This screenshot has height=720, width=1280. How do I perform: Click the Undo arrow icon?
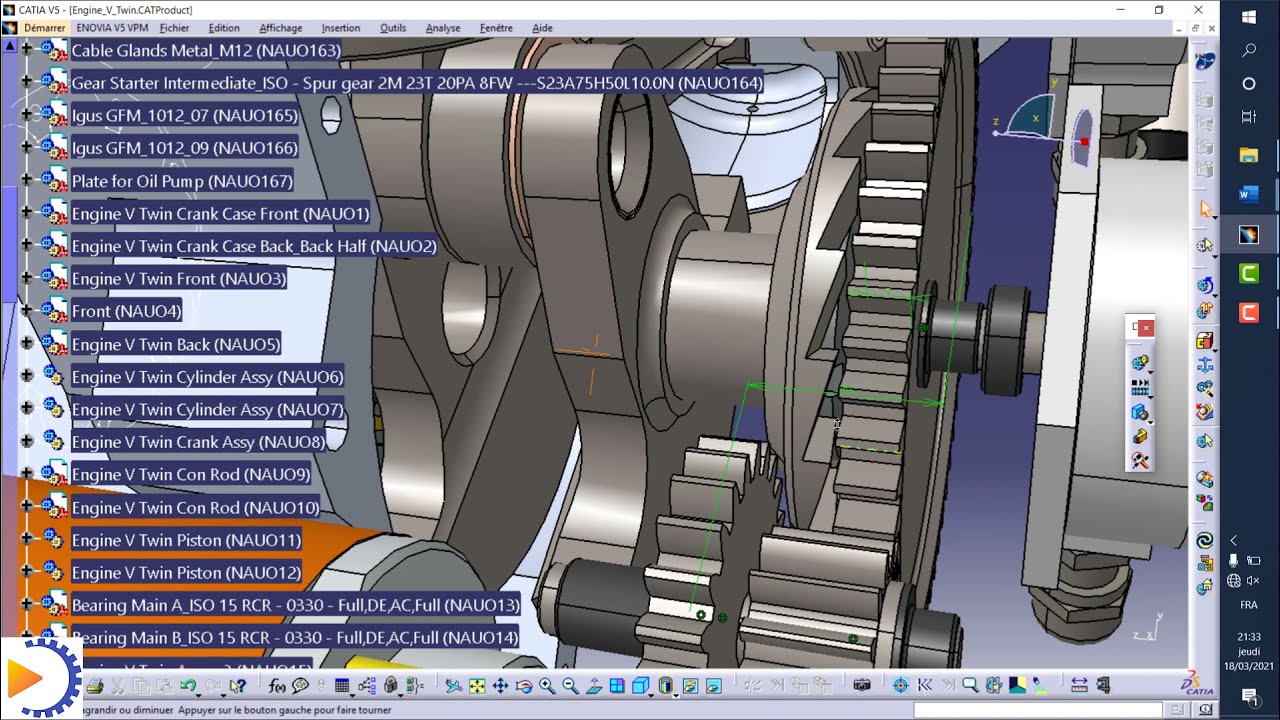pos(187,686)
